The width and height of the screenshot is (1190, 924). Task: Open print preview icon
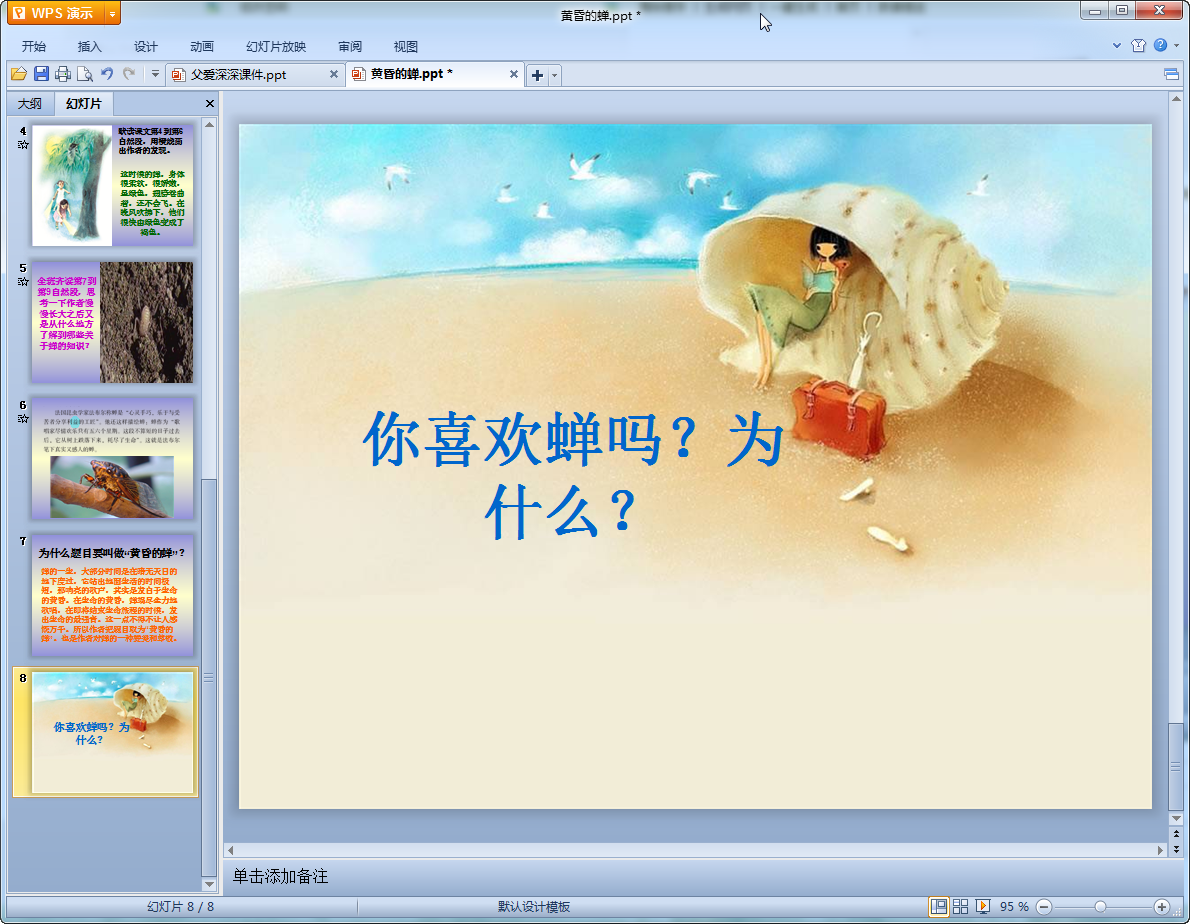point(85,74)
